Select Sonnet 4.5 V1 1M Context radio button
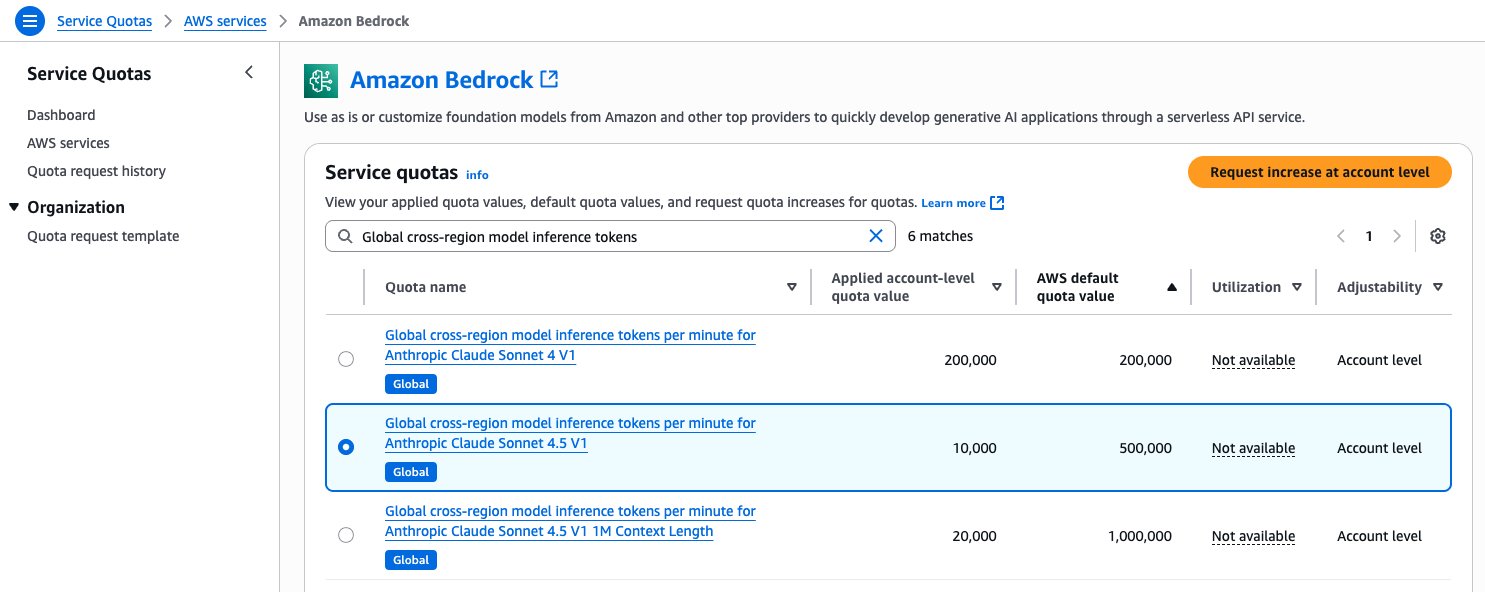The height and width of the screenshot is (592, 1485). click(x=346, y=535)
